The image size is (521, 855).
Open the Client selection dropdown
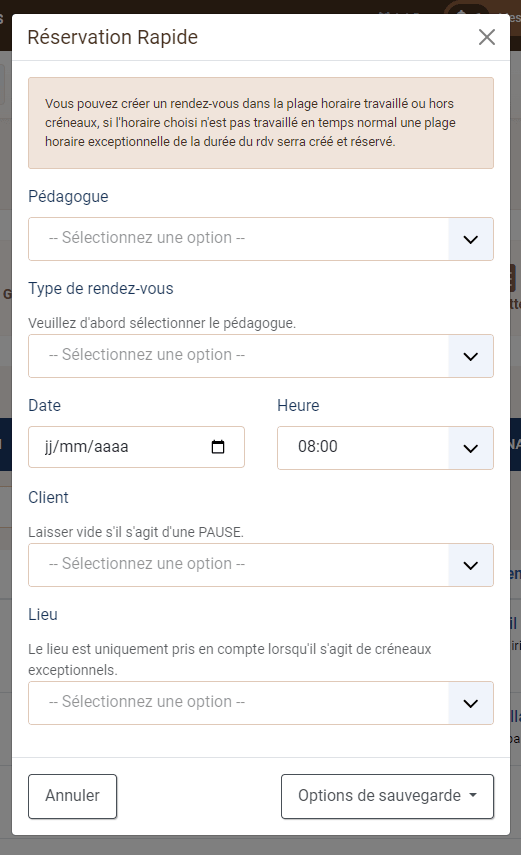(261, 565)
